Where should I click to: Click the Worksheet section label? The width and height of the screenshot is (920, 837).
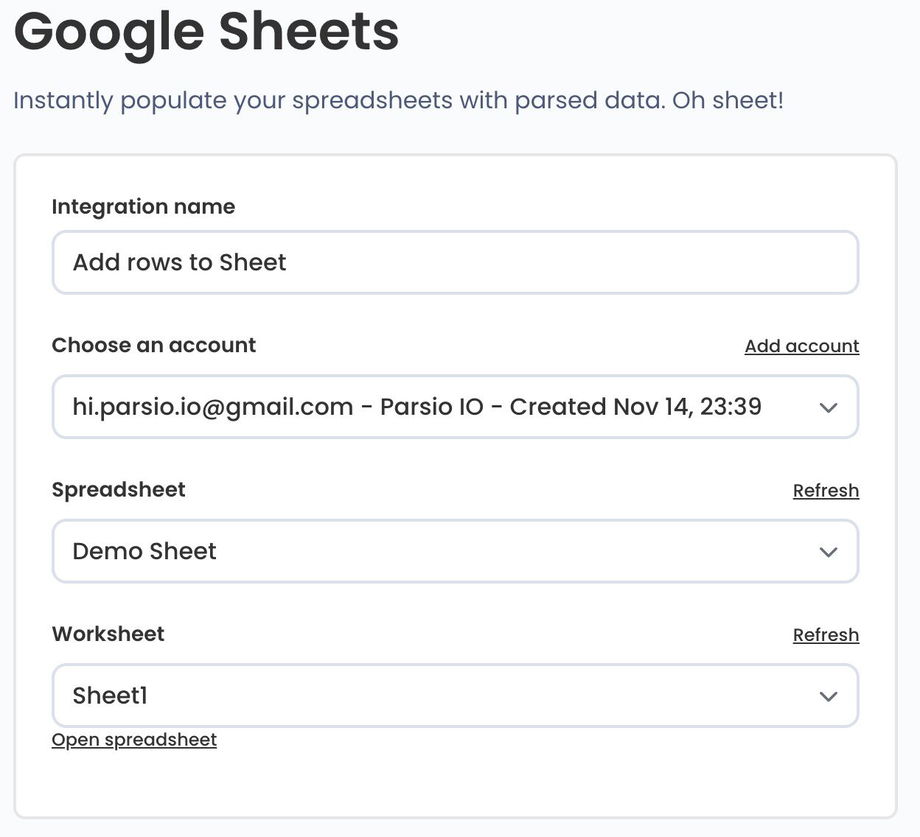coord(108,633)
